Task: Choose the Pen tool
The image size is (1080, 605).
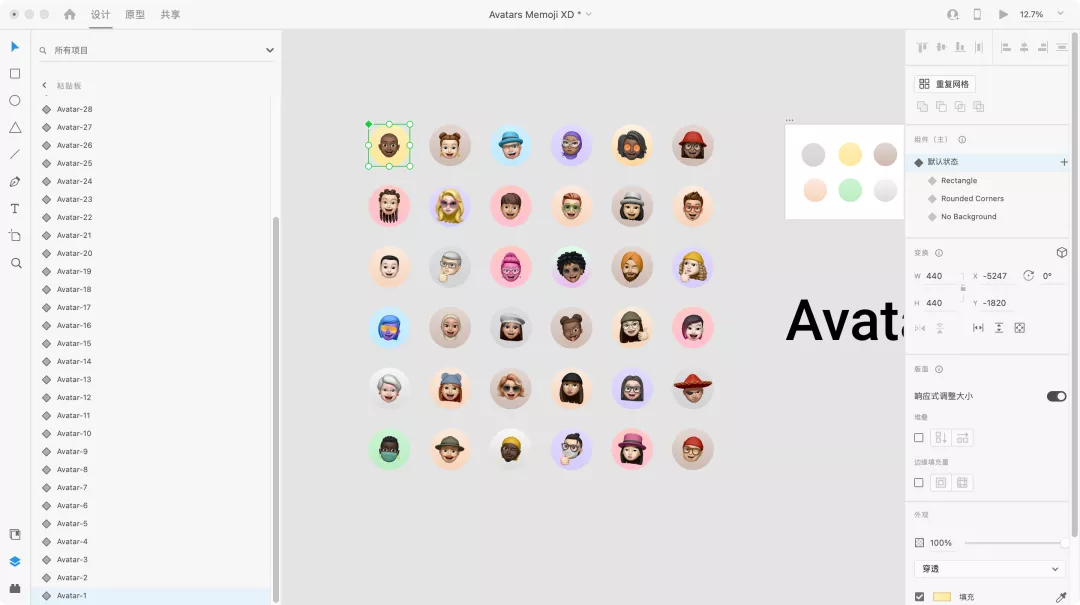Action: tap(15, 182)
